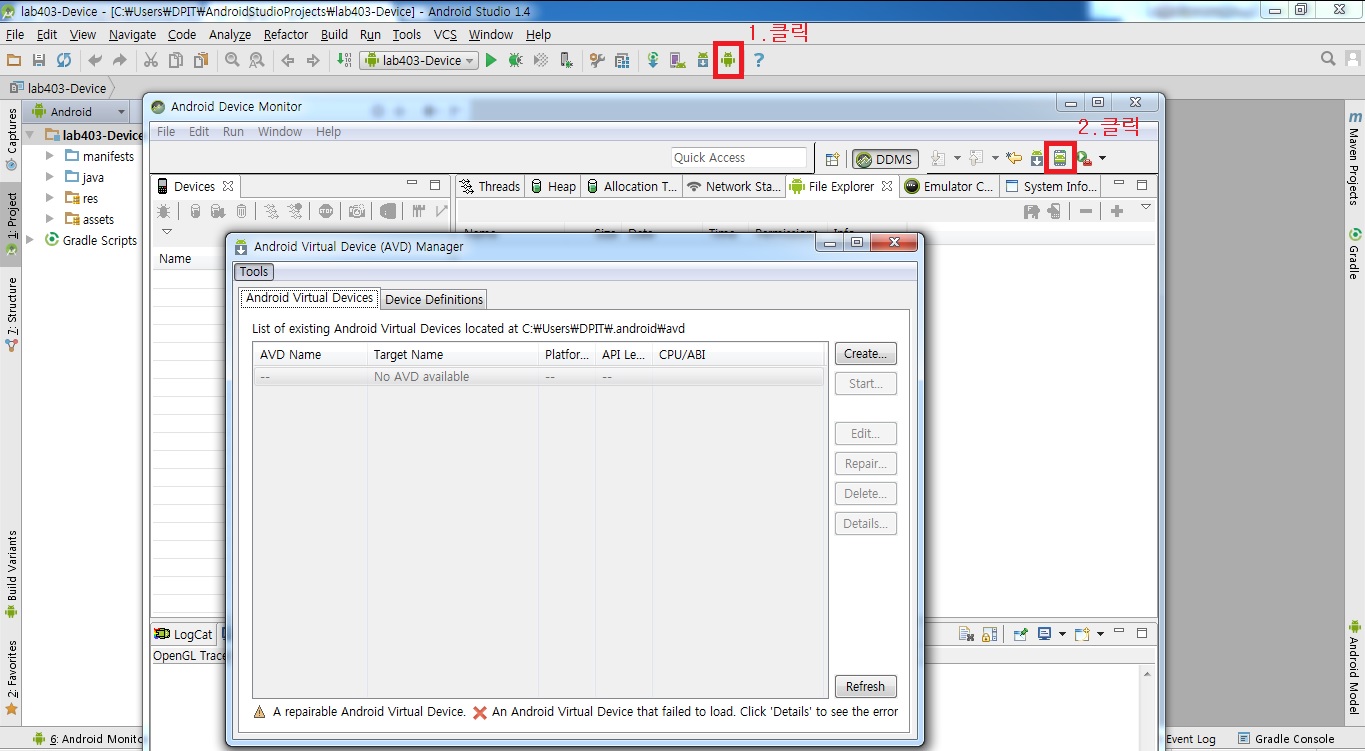The width and height of the screenshot is (1365, 751).
Task: Open Android Device Monitor from the toolbar
Action: point(728,60)
